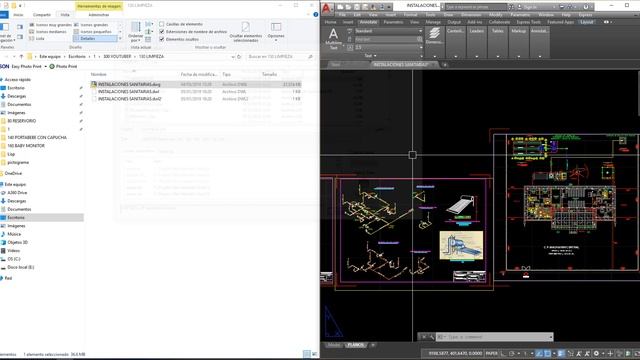Close the AutoCAD command line with X
Viewport: 640px width, 360px height.
point(424,337)
